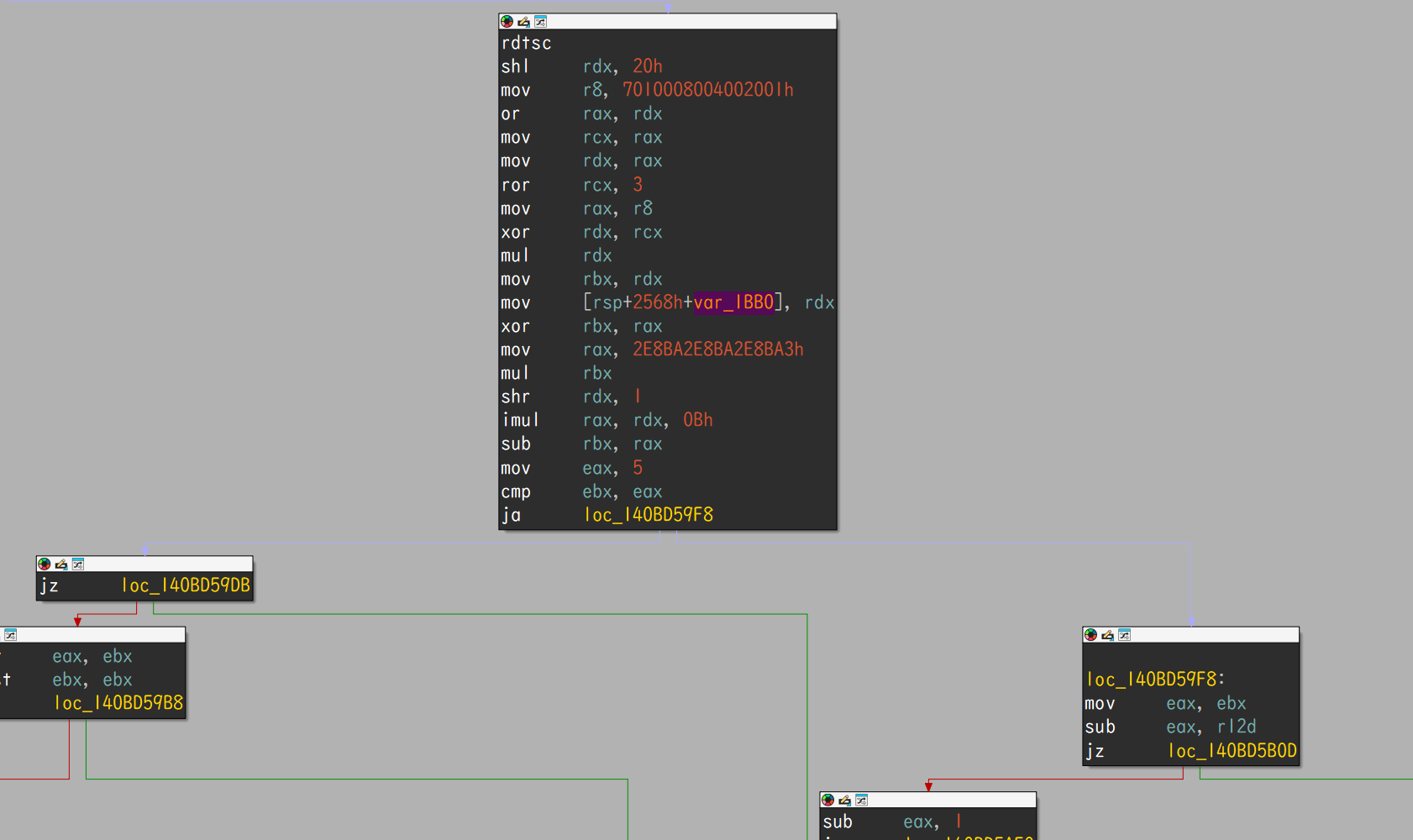Click graph group icon on rdtsc block
This screenshot has width=1413, height=840.
540,22
